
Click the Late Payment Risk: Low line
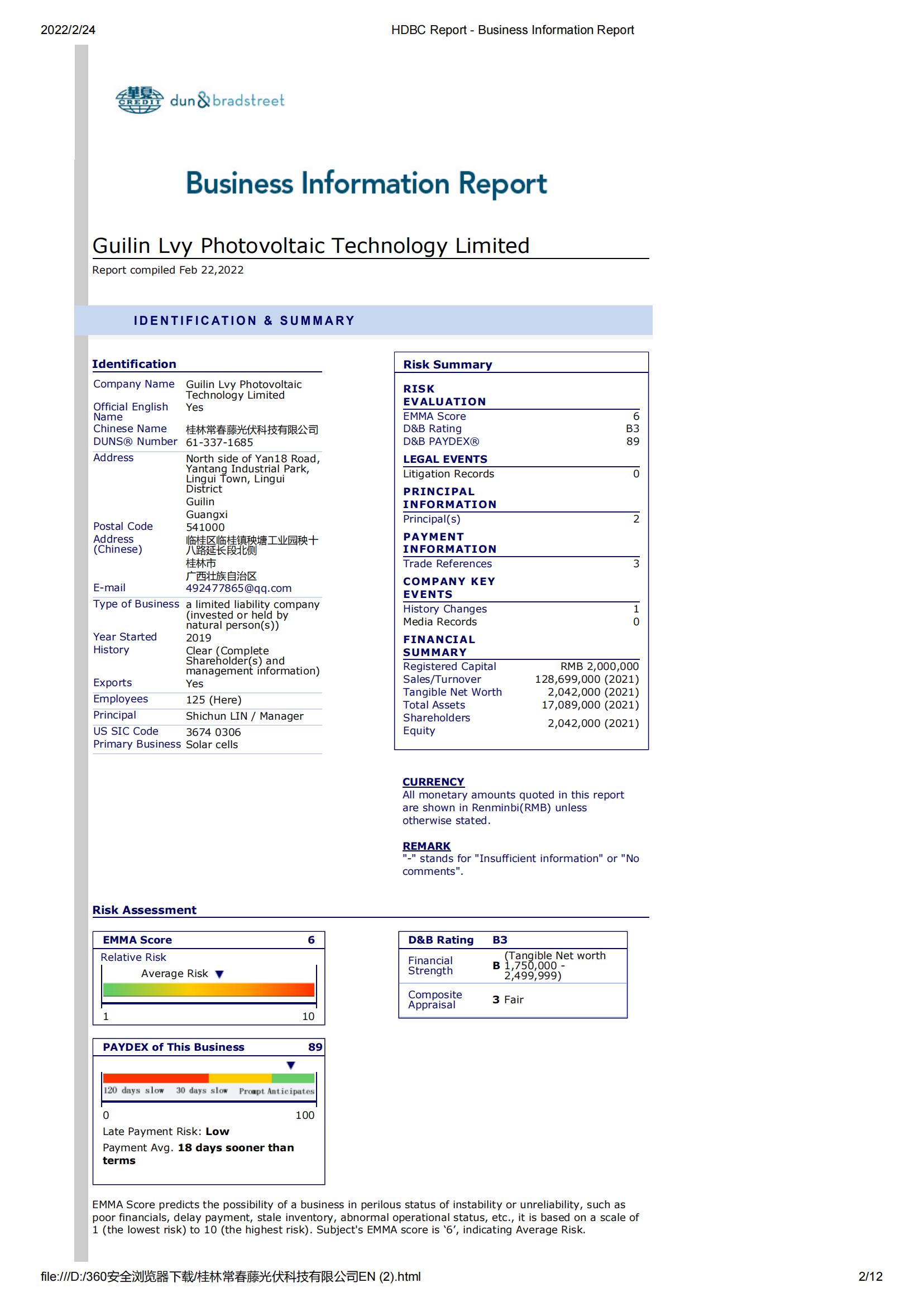coord(166,1131)
